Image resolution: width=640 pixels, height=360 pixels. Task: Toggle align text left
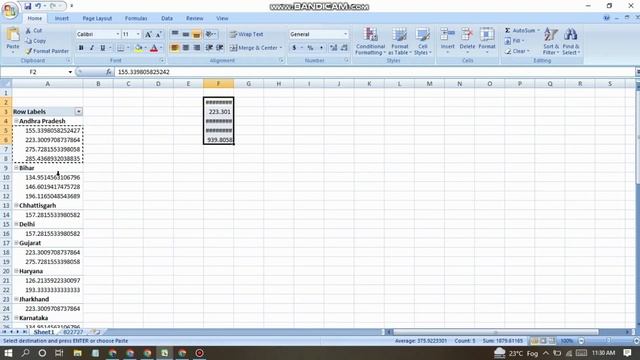(x=175, y=48)
